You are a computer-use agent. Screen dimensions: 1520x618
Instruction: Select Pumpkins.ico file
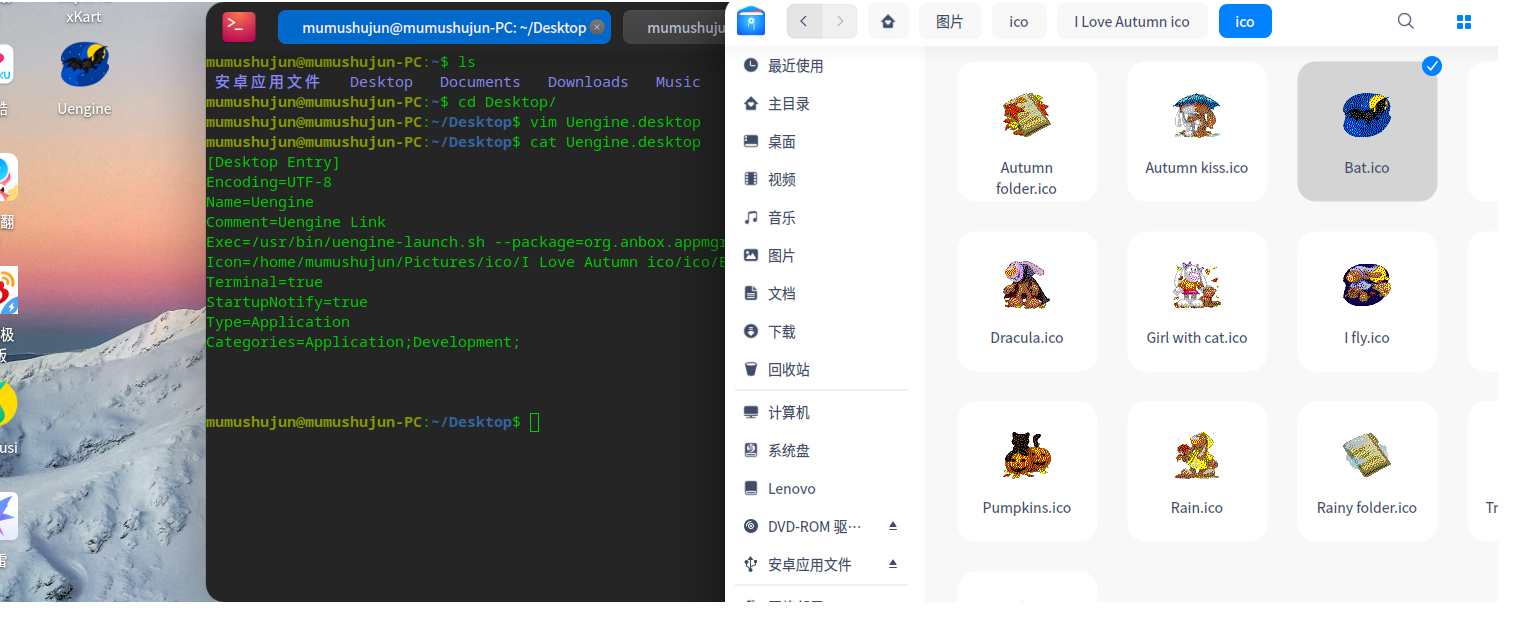1027,472
